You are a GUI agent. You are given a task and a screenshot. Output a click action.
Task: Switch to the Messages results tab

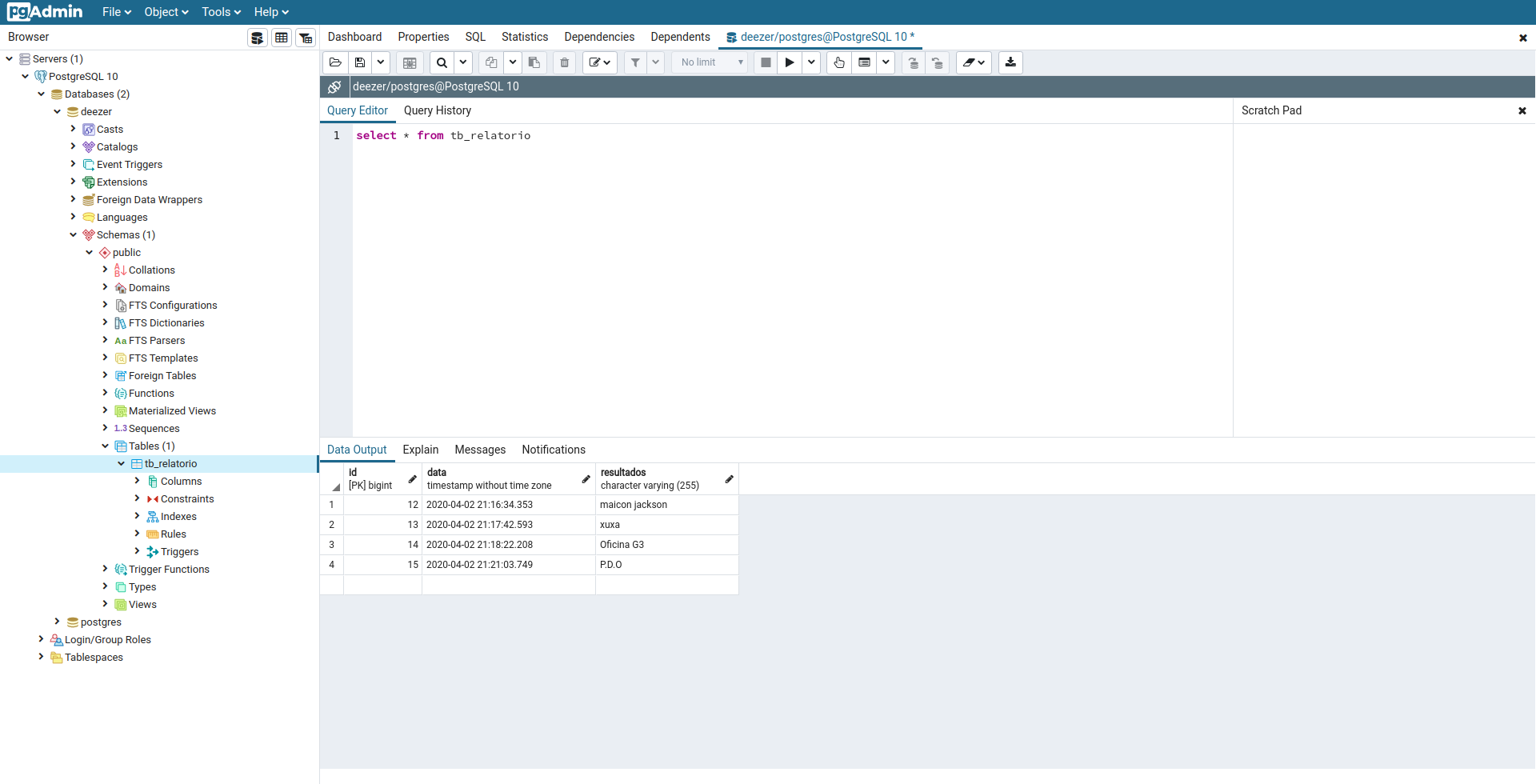click(480, 450)
